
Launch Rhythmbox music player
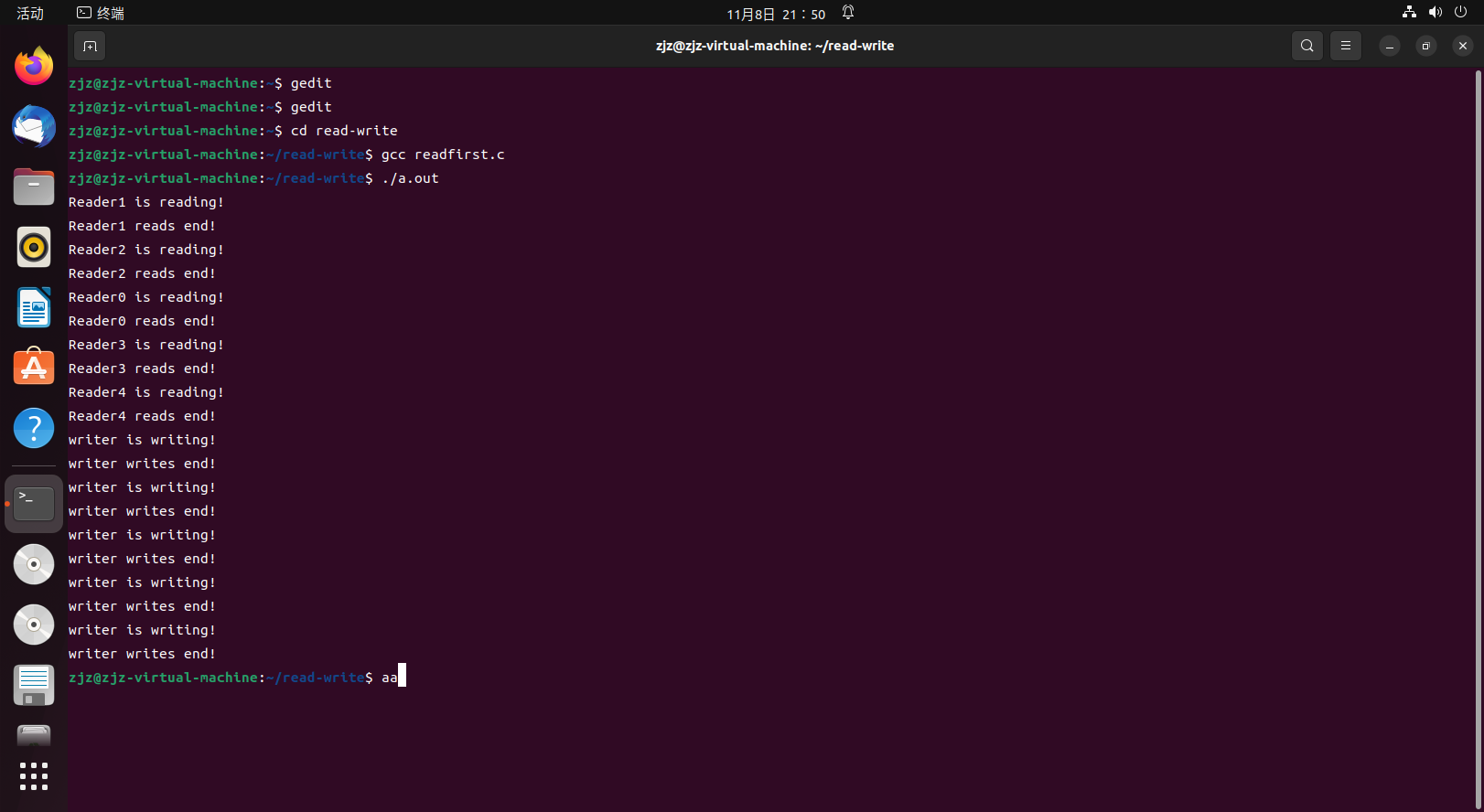coord(34,247)
